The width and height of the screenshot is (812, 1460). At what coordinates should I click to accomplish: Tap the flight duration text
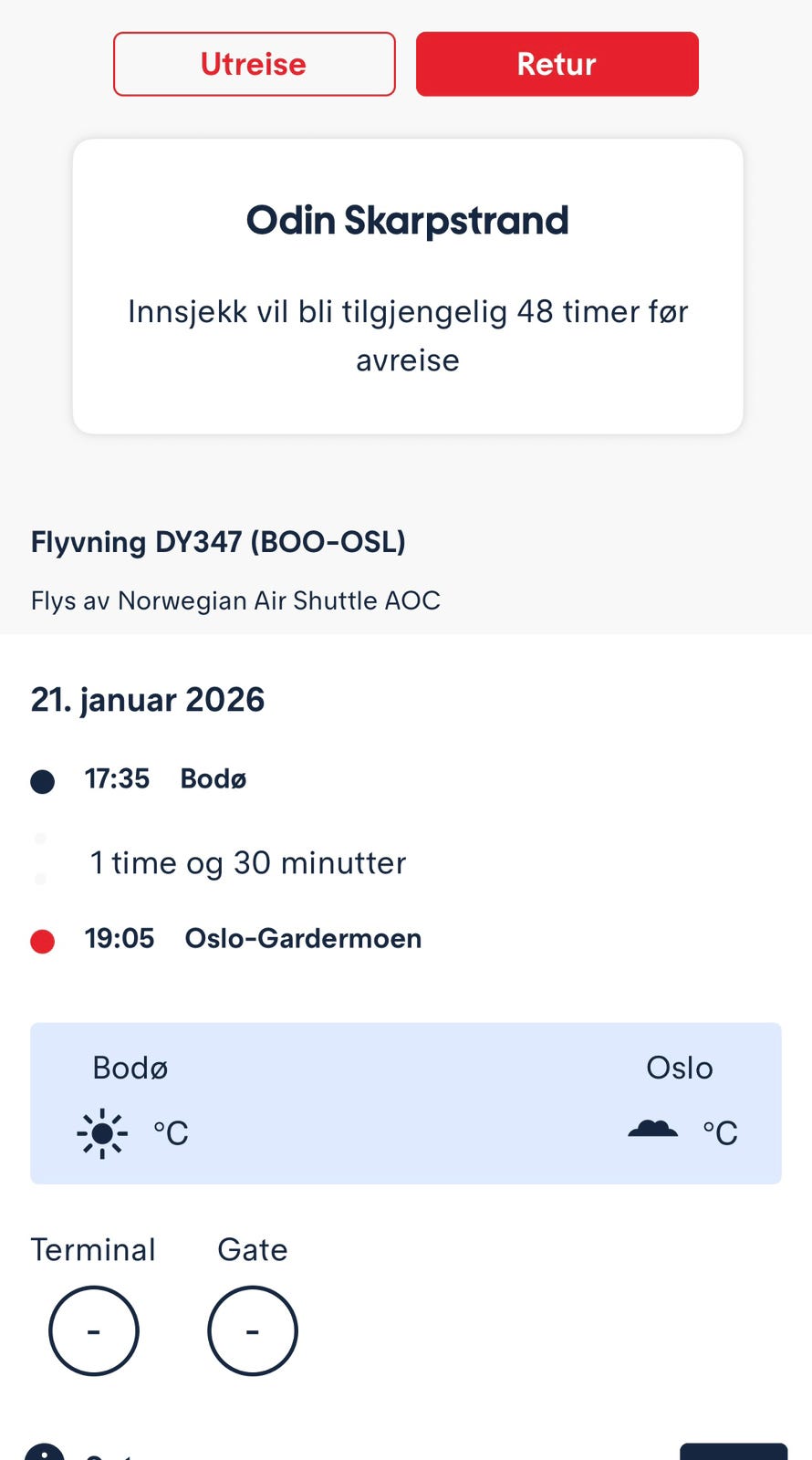(247, 862)
